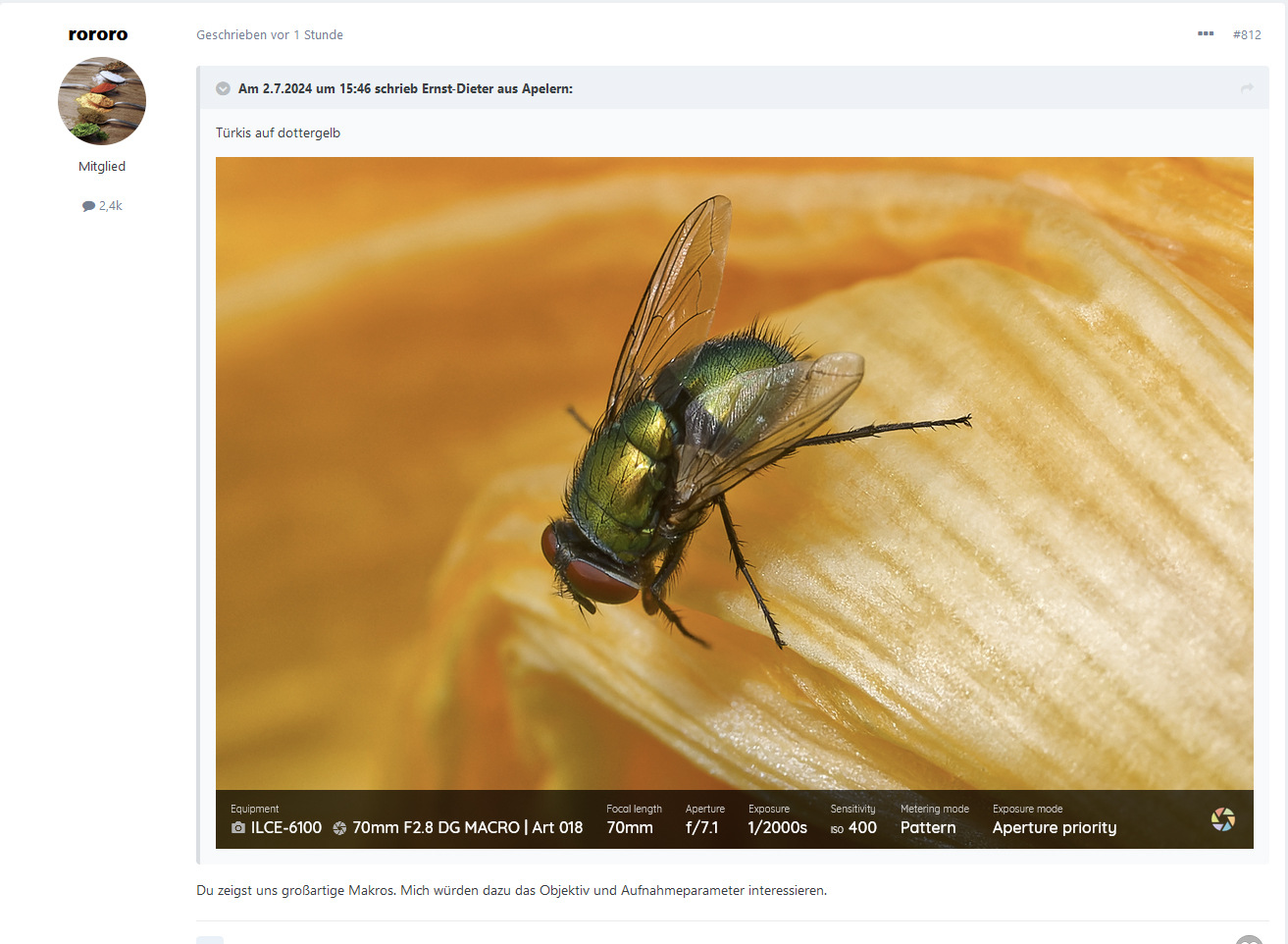Screen dimensions: 1288x944
Task: Click the f/7.1 aperture value
Action: (701, 828)
